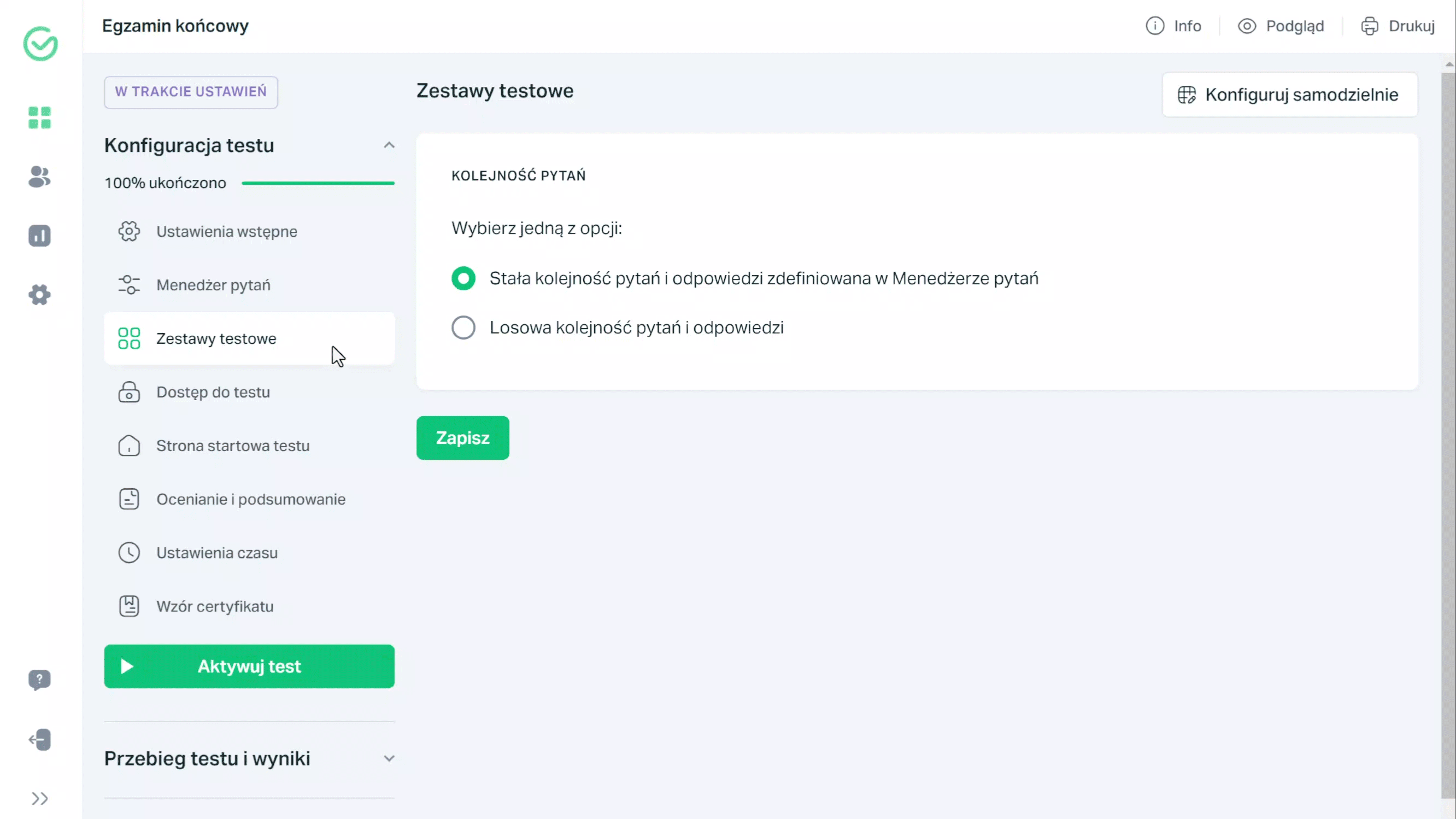Open the help question bubble icon
This screenshot has width=1456, height=819.
(39, 680)
